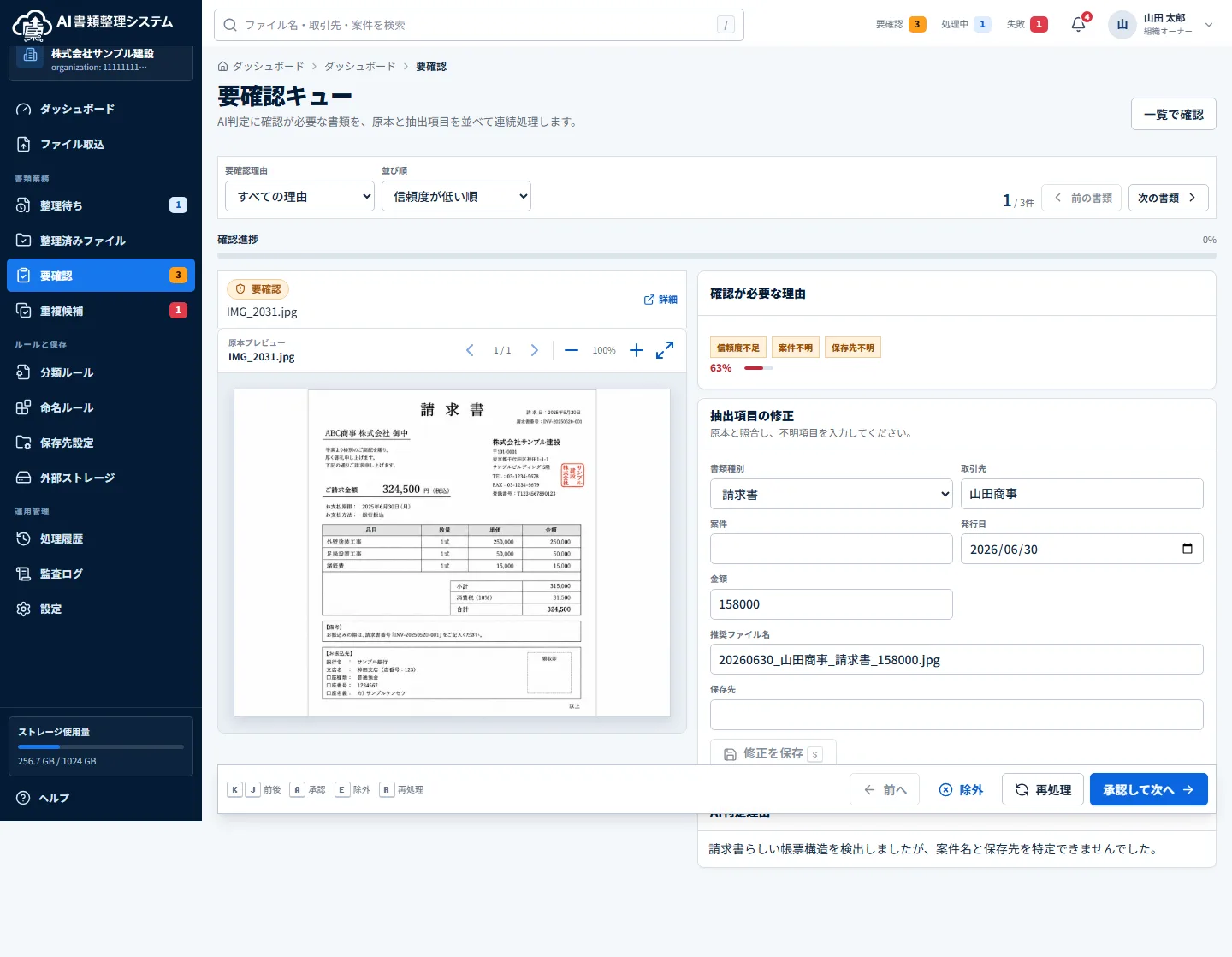This screenshot has height=957, width=1232.
Task: Open the 詳細 link for IMG_2031.jpg
Action: coord(660,300)
